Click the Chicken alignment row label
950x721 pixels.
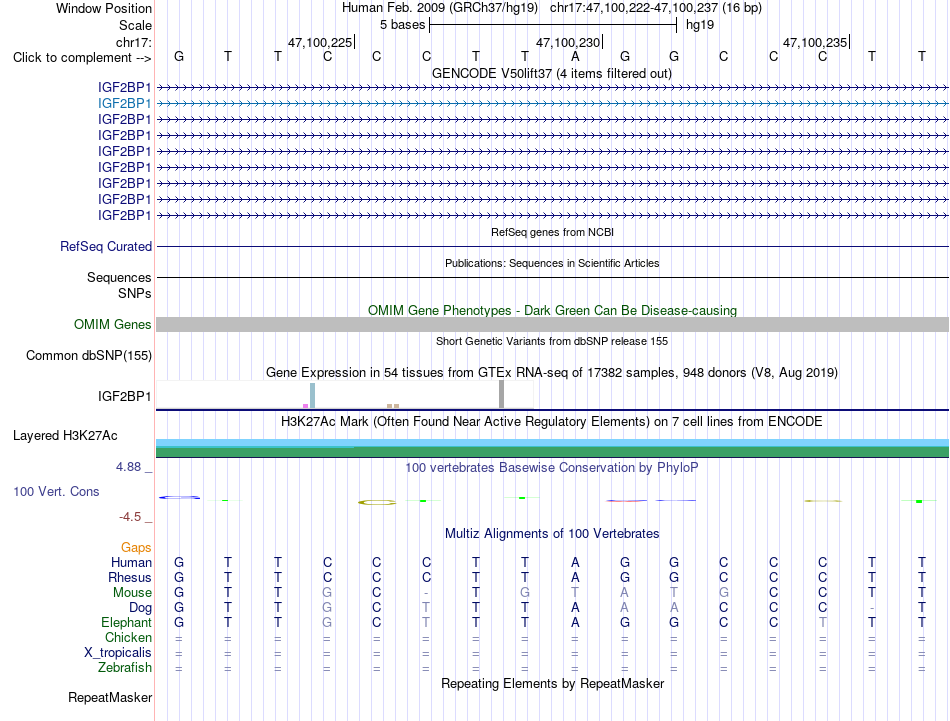128,637
